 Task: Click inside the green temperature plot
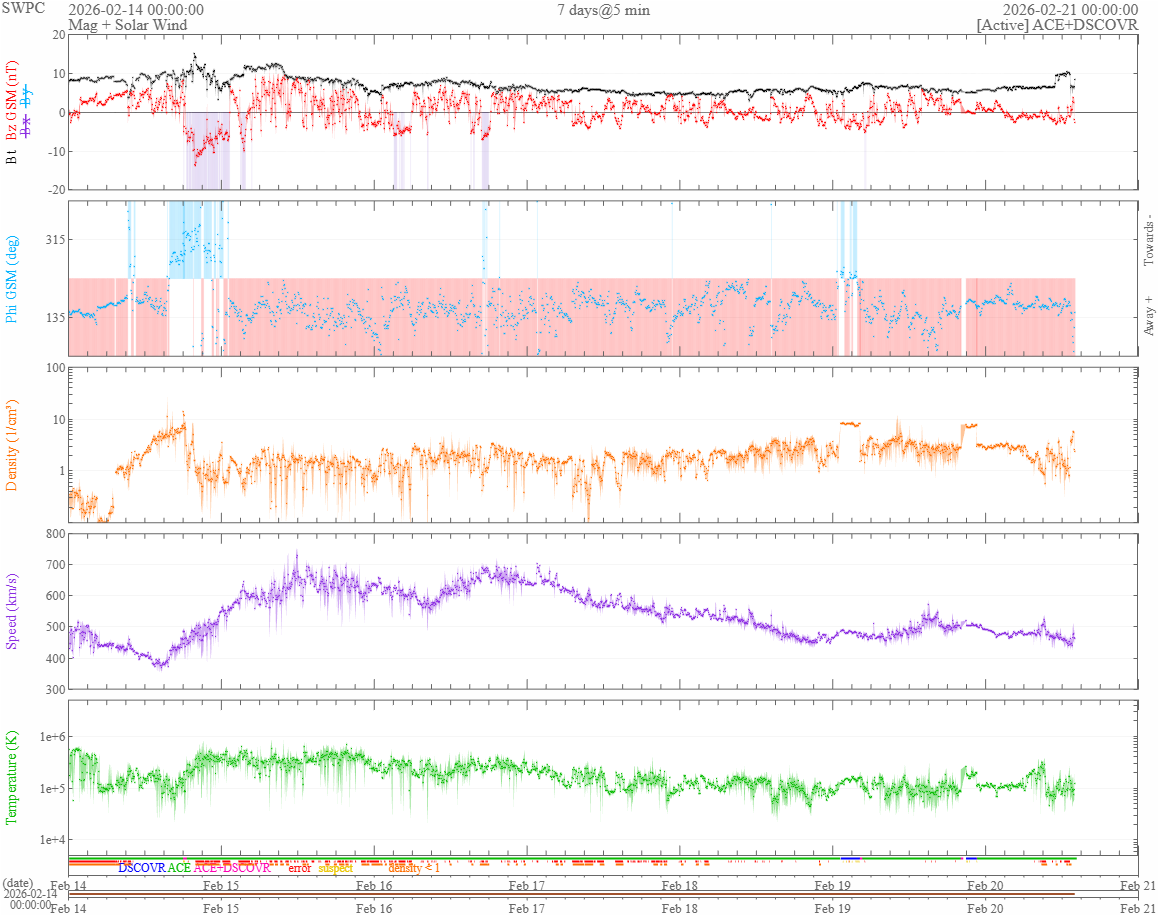pyautogui.click(x=603, y=777)
